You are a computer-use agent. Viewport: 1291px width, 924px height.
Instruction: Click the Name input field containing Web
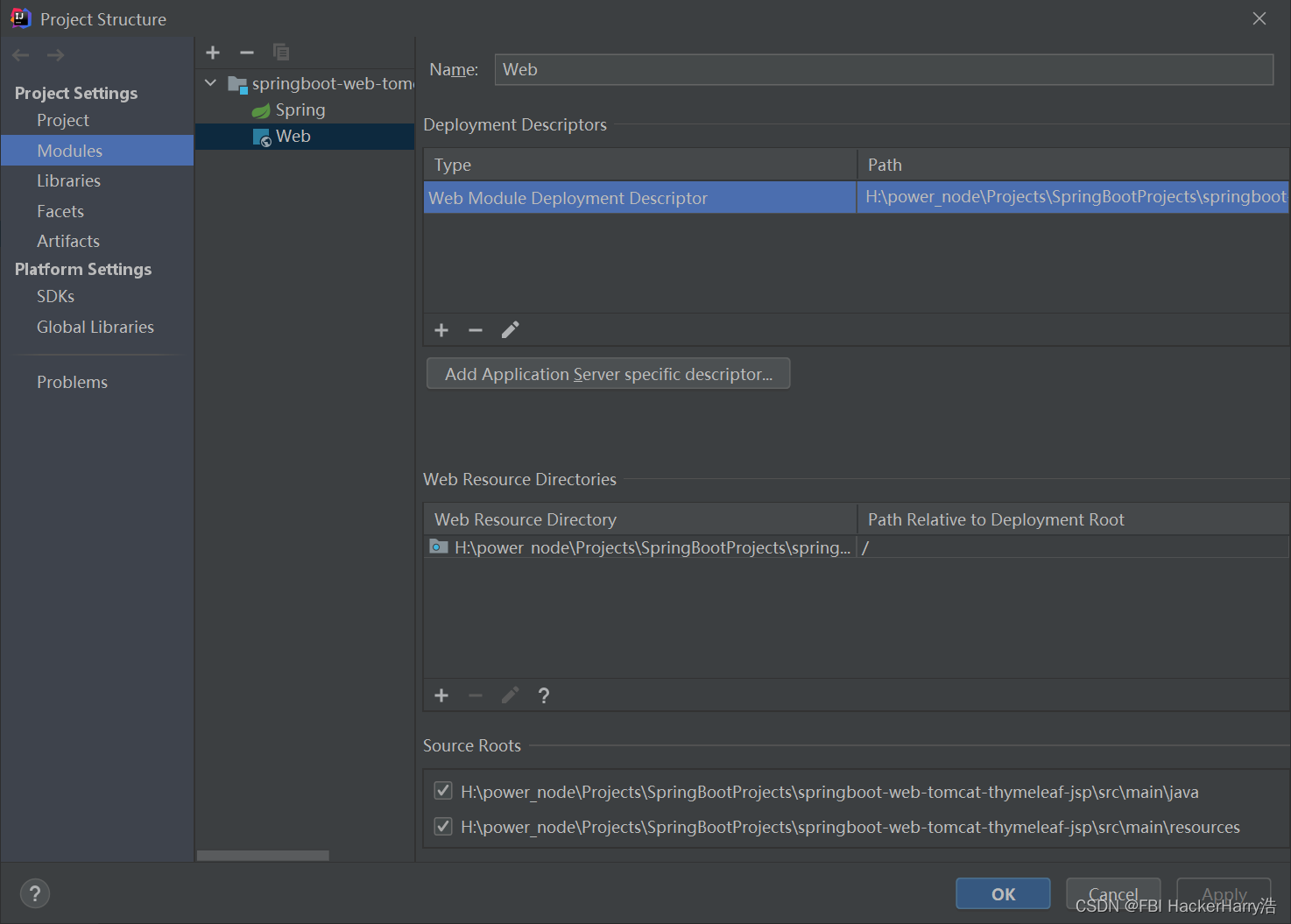point(884,69)
